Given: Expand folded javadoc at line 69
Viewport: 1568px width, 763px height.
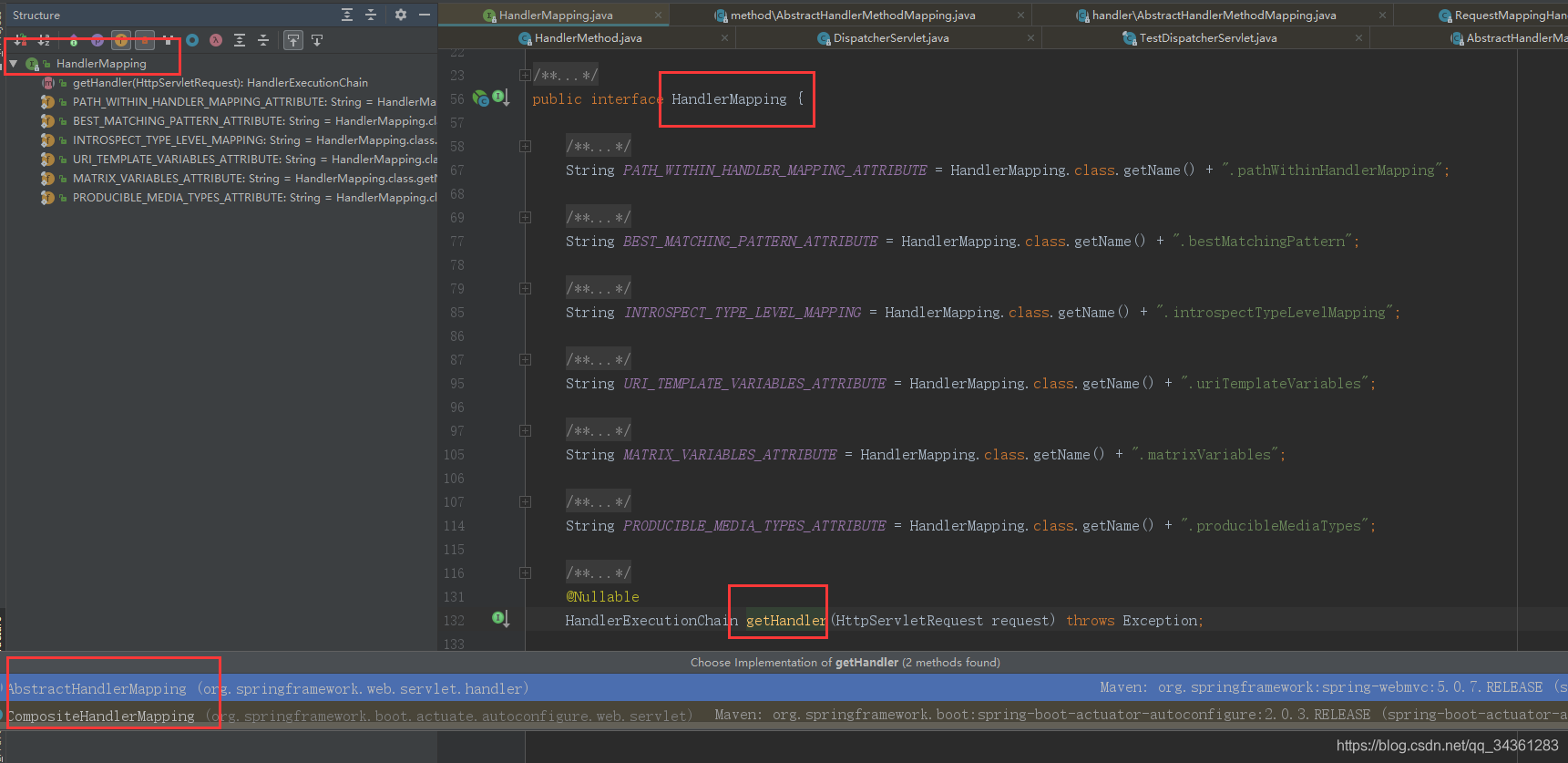Looking at the screenshot, I should tap(525, 217).
